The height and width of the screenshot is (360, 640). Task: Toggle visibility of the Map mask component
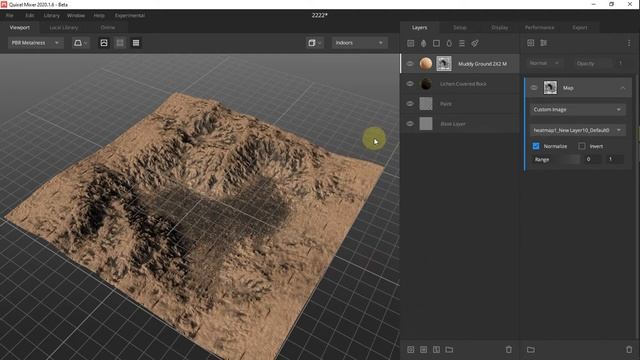pos(534,88)
